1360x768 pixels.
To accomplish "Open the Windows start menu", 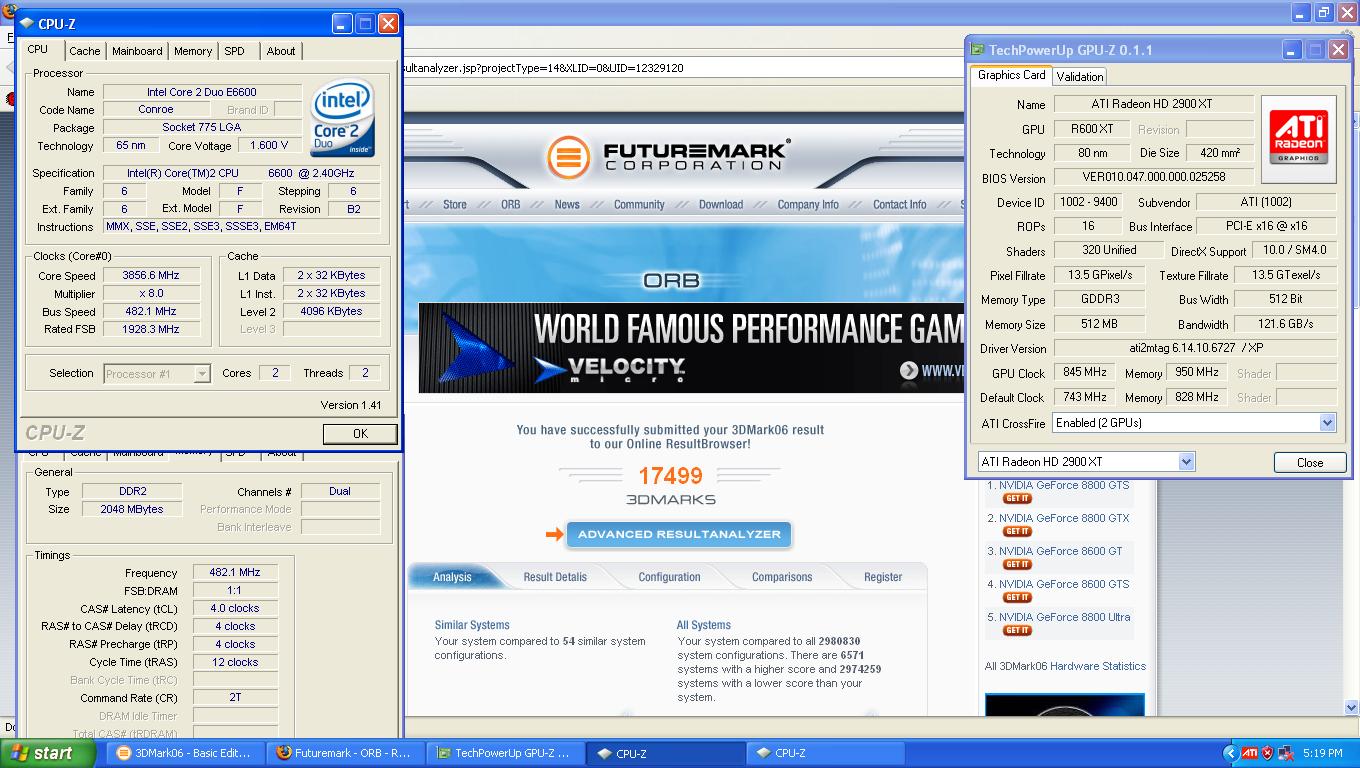I will tap(48, 753).
